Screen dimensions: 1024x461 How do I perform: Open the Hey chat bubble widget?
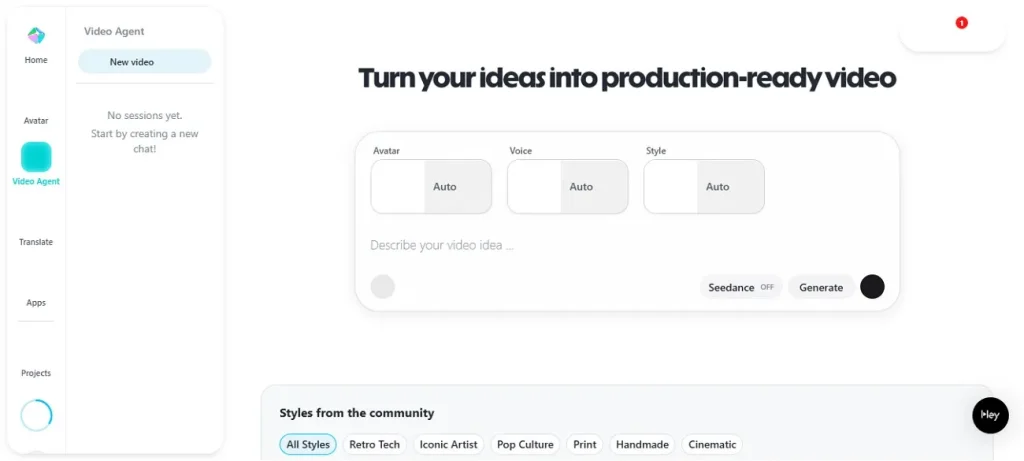pos(990,415)
